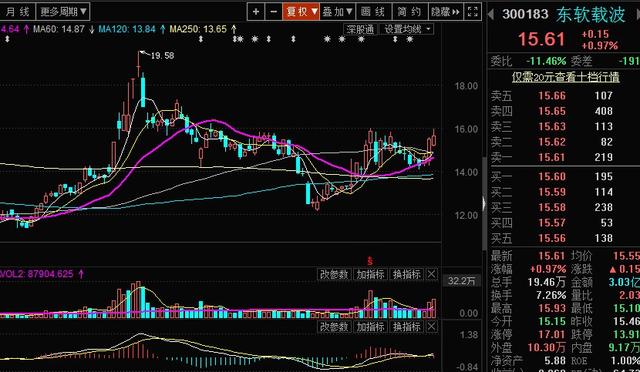This screenshot has width=640, height=372.
Task: Click 改参数 on volume indicator panel
Action: pos(334,274)
